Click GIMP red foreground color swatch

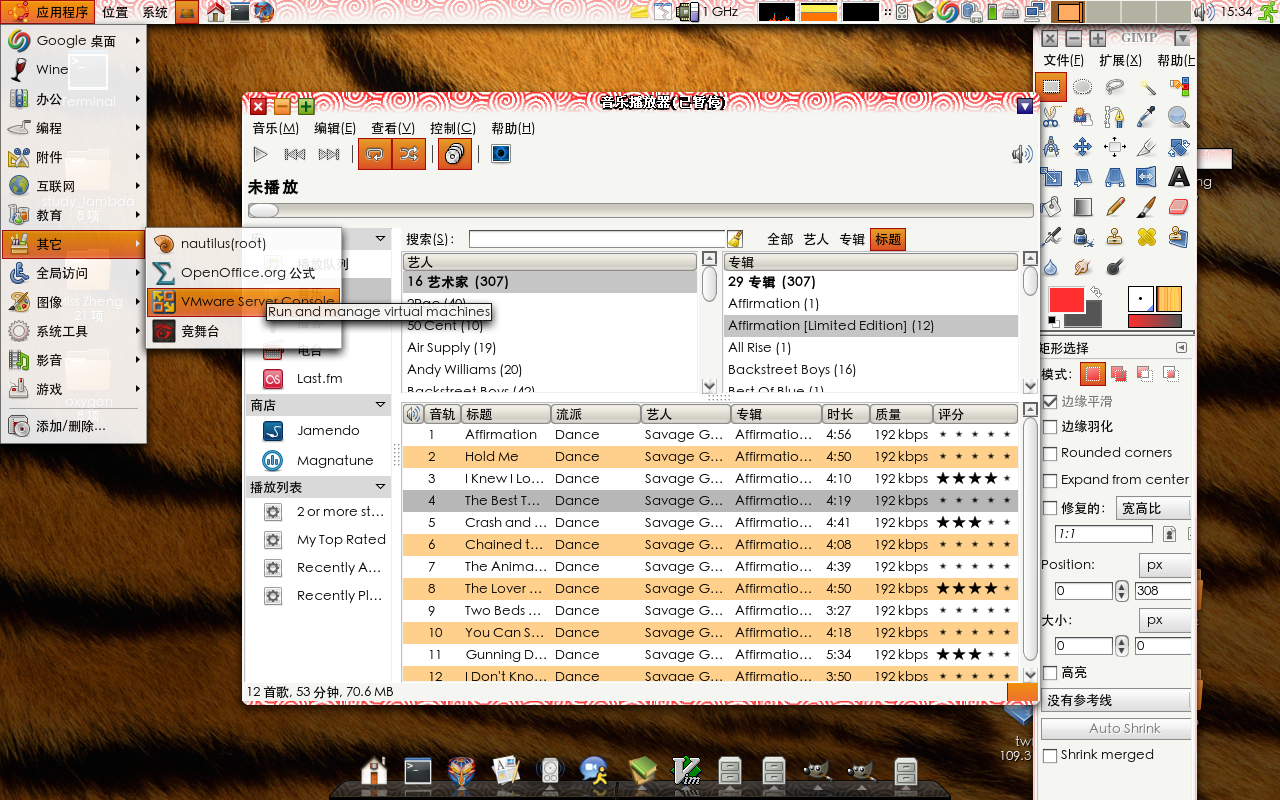click(x=1066, y=300)
